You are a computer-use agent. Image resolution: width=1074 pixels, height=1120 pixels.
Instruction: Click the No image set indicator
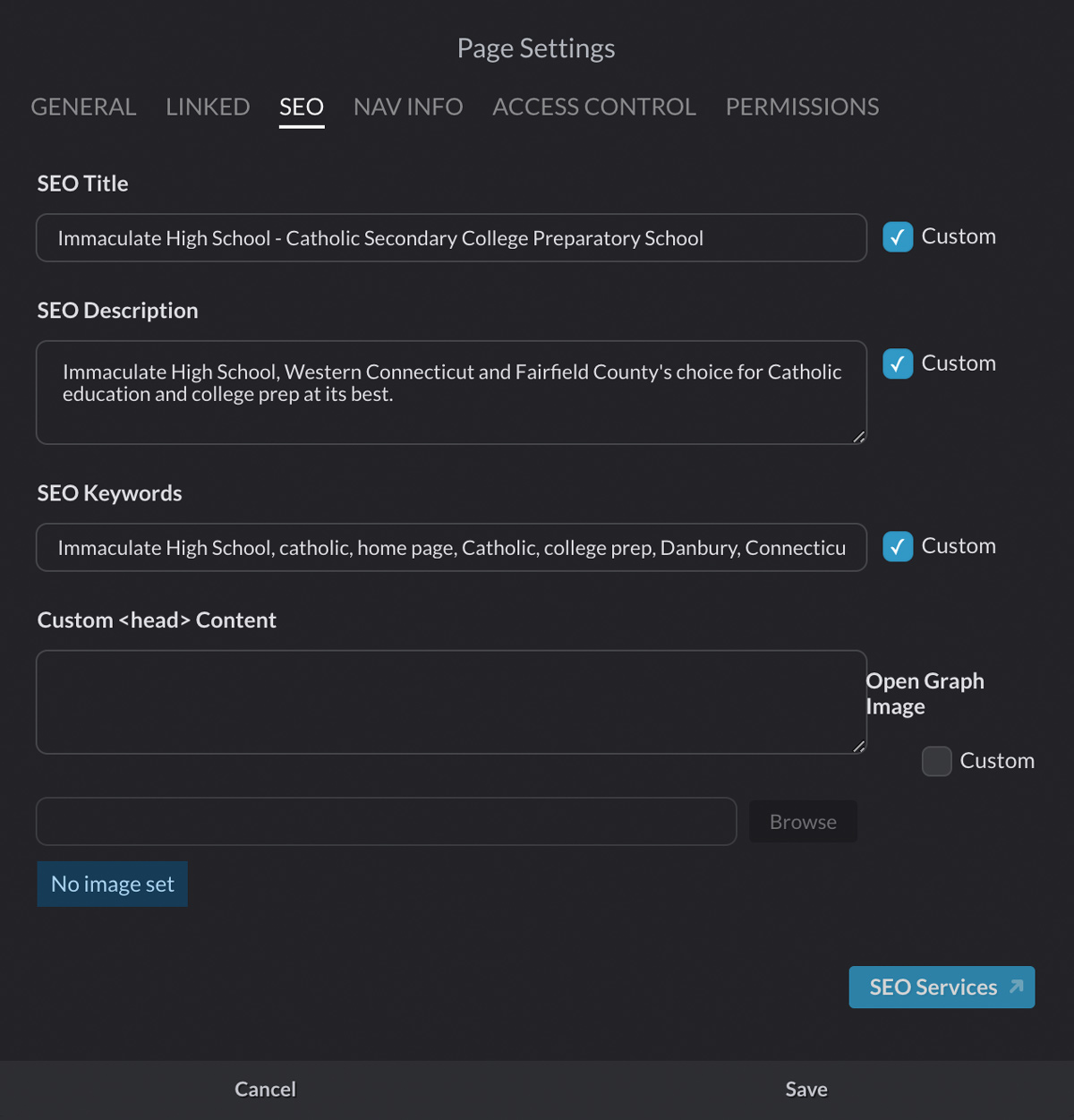112,884
